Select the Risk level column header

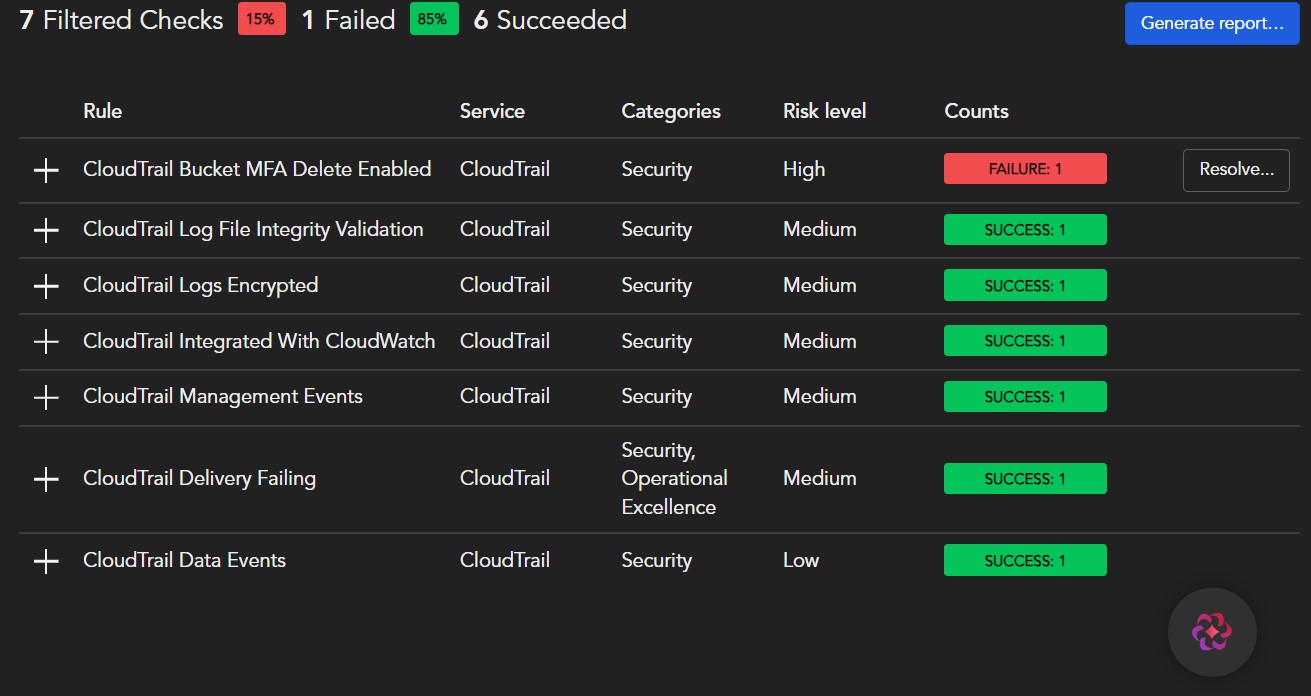824,111
